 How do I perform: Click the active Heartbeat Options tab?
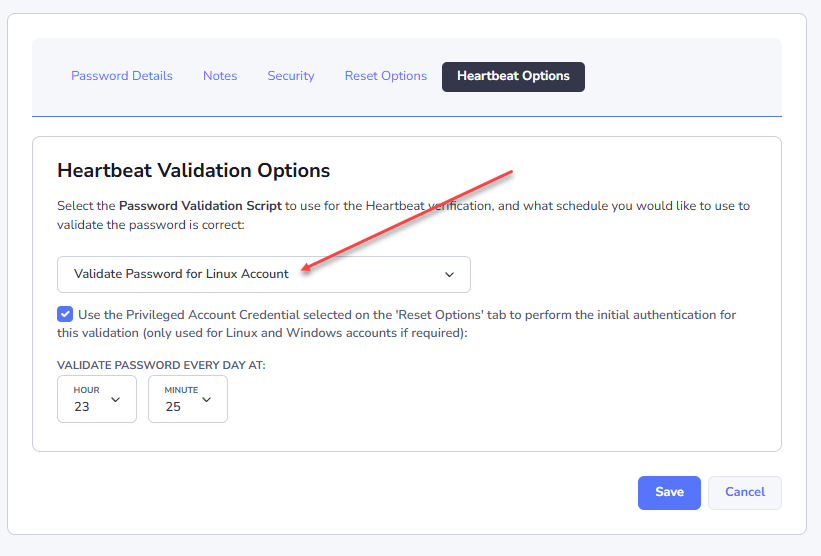coord(513,76)
